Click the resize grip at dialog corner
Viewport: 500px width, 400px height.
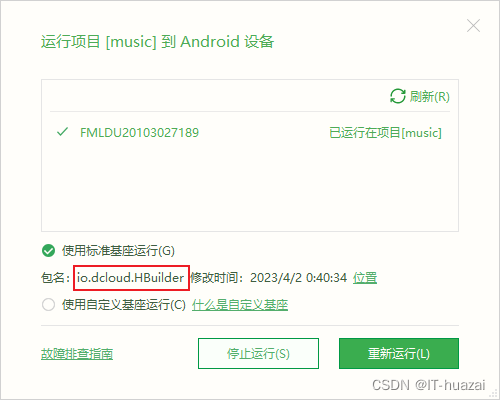pyautogui.click(x=494, y=394)
